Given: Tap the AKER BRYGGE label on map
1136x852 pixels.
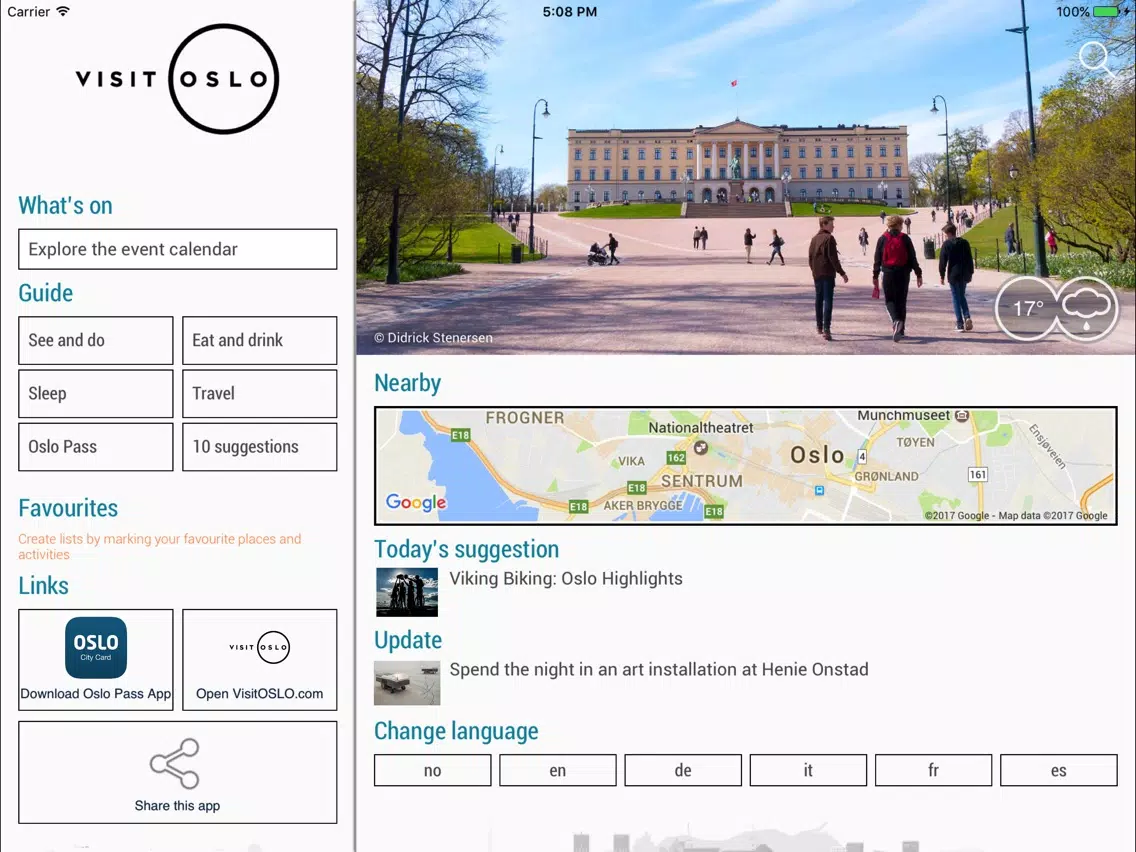Looking at the screenshot, I should (x=643, y=505).
